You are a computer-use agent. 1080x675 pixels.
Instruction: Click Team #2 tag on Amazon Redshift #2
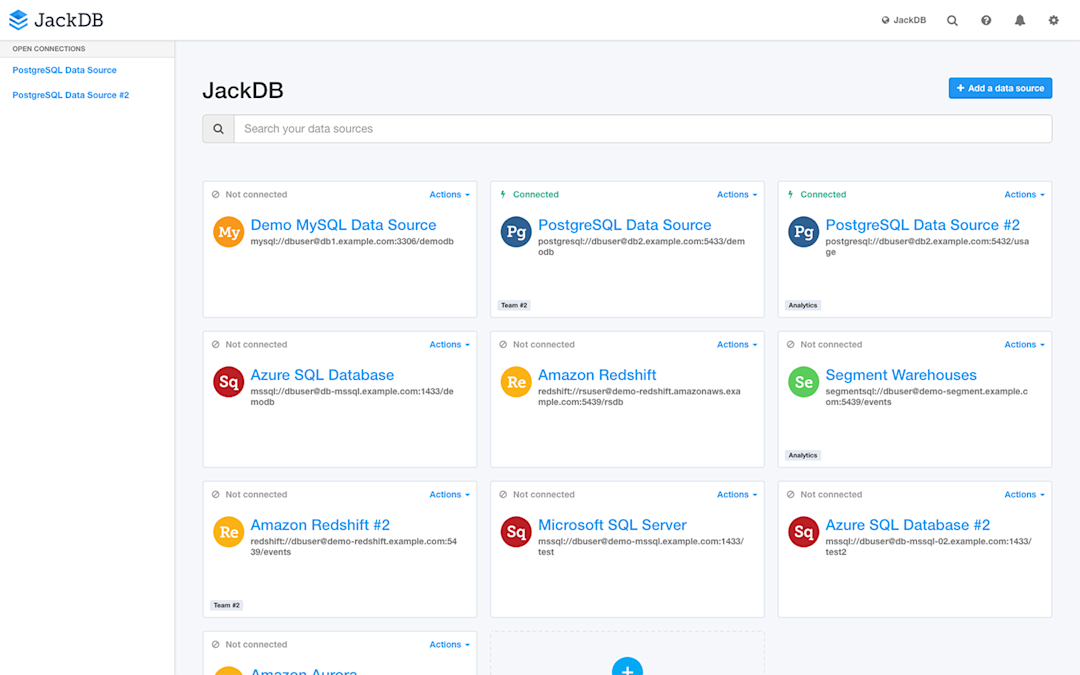pos(227,605)
